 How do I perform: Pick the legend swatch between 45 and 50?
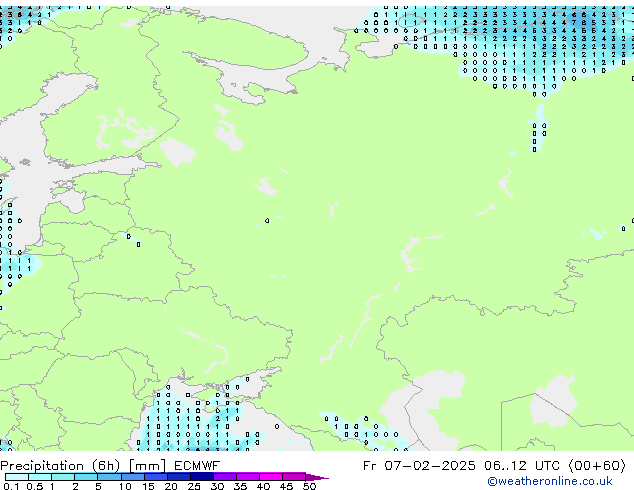(x=294, y=477)
